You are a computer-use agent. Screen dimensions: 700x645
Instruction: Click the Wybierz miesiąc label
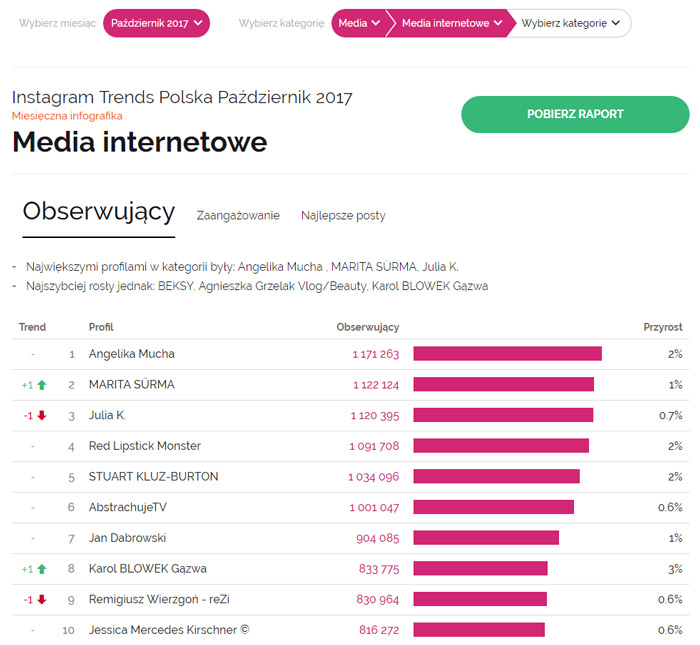click(x=57, y=23)
